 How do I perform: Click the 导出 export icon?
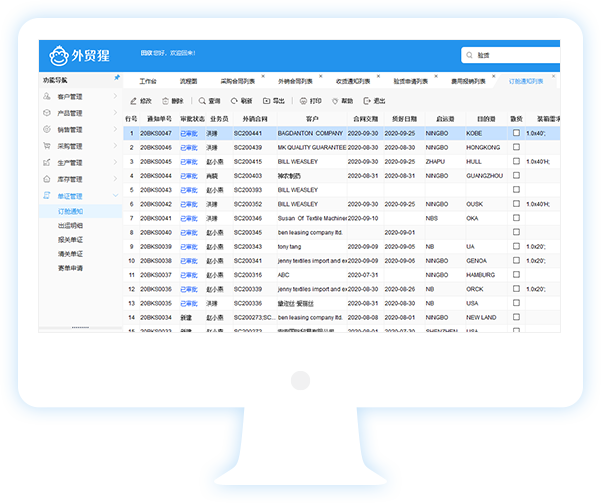tap(266, 101)
